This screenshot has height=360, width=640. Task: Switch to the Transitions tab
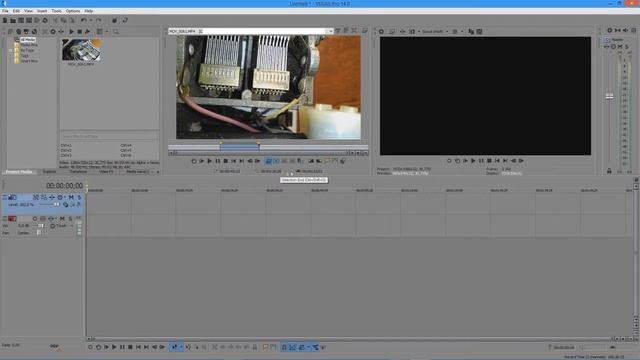[78, 172]
